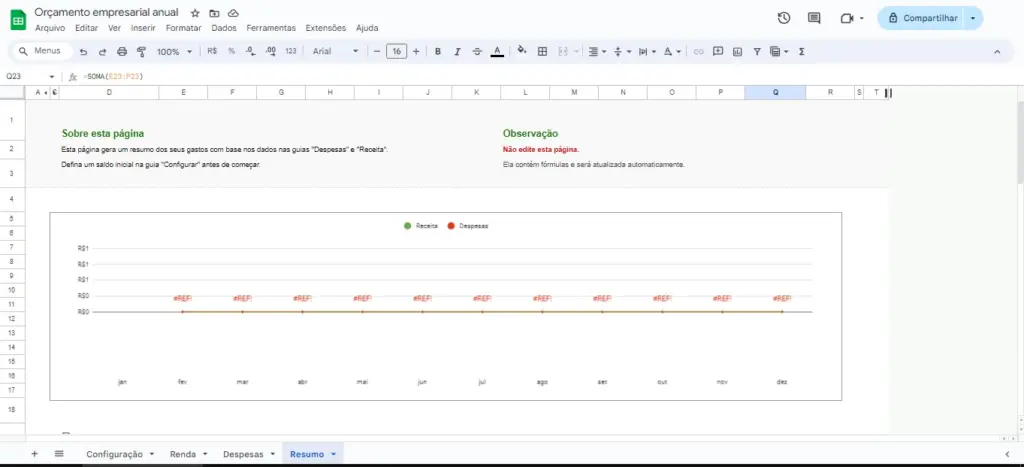The image size is (1024, 467).
Task: Open the Ajuda menu
Action: tap(367, 28)
